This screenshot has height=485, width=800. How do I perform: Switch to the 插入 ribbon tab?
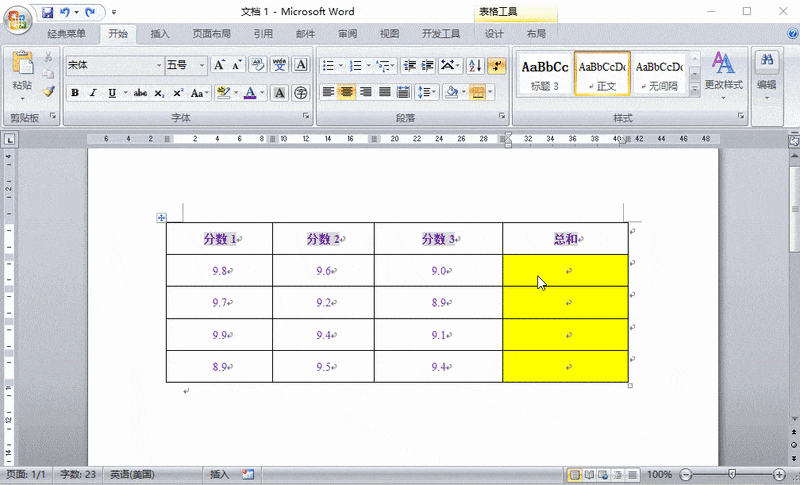pyautogui.click(x=160, y=34)
